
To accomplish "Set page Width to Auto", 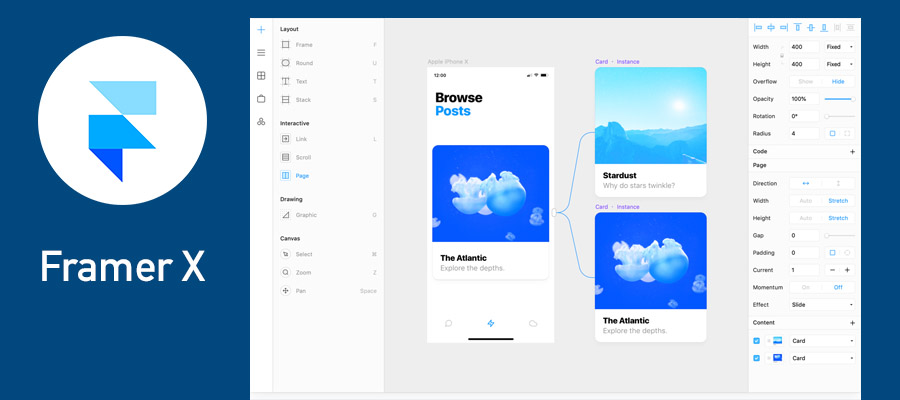I will (805, 201).
